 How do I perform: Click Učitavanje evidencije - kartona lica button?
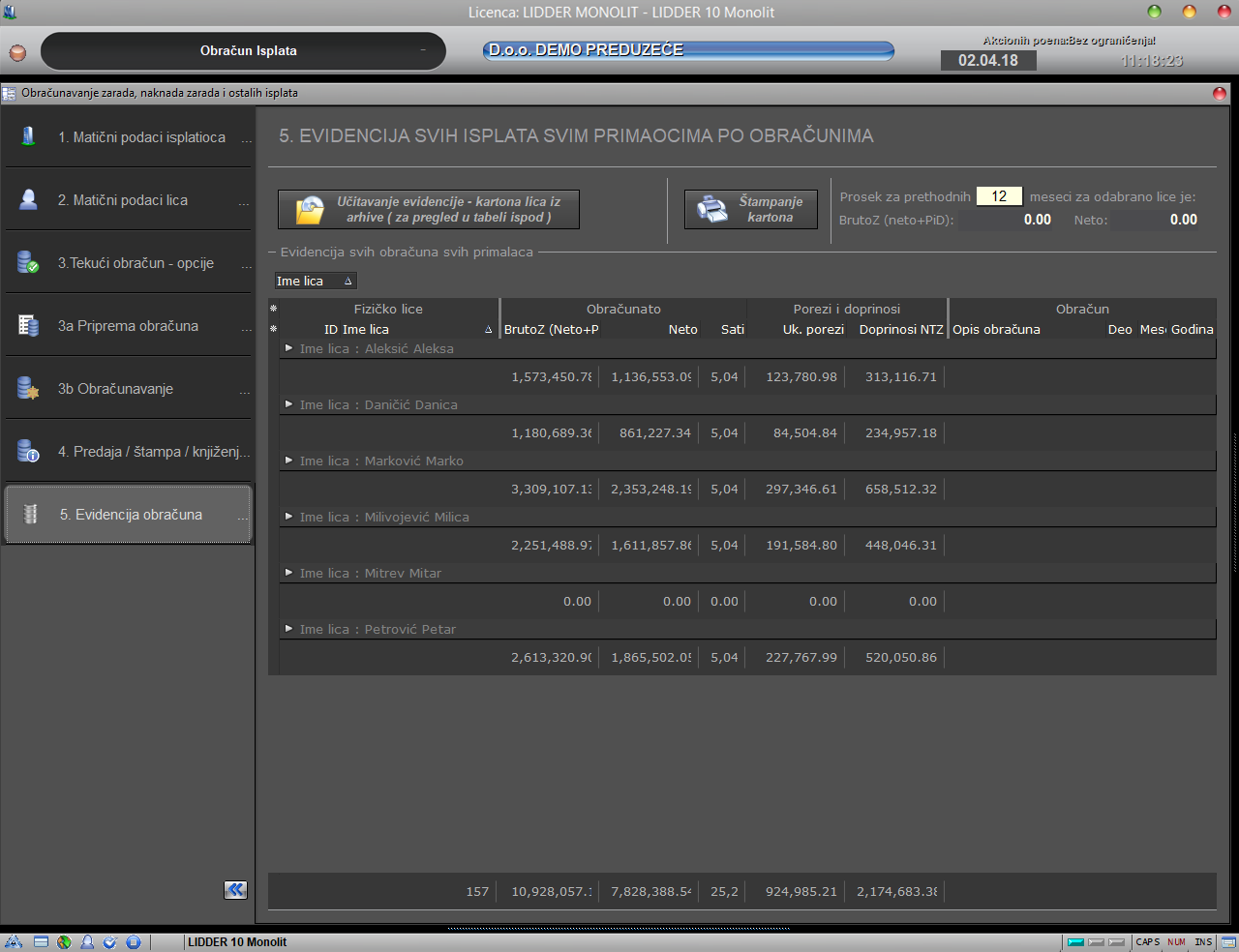click(429, 209)
